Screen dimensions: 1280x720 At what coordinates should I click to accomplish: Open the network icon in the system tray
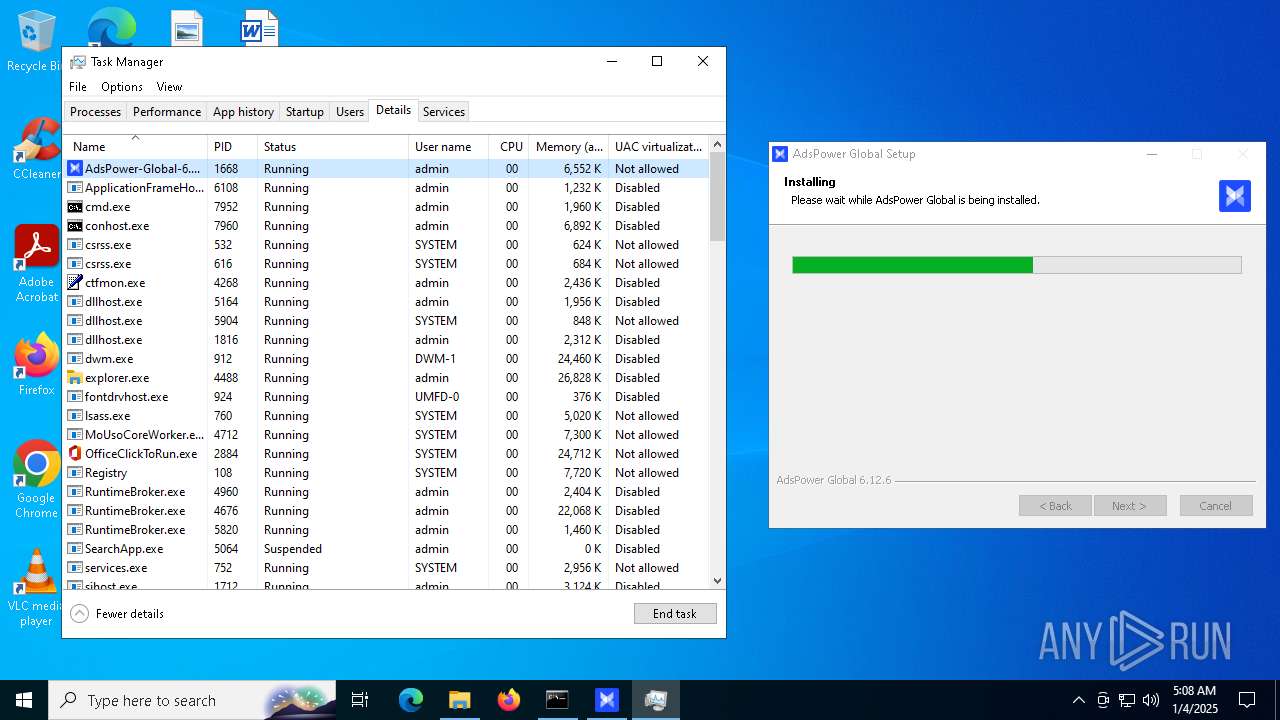click(1127, 700)
